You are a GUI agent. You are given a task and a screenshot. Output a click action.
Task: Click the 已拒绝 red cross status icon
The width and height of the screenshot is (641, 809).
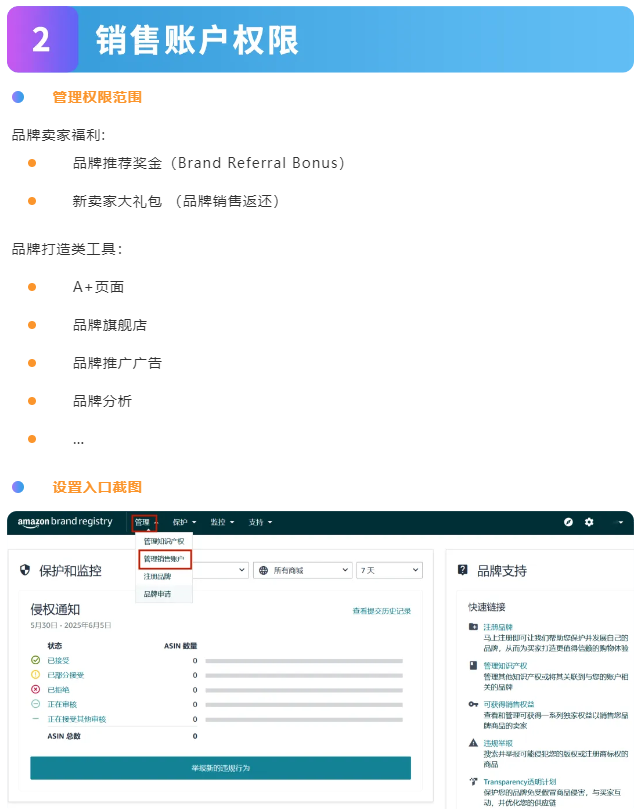[x=36, y=689]
